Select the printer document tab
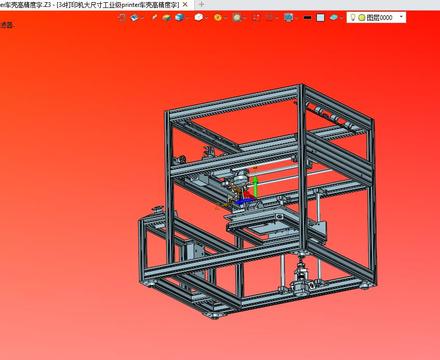 [89, 5]
